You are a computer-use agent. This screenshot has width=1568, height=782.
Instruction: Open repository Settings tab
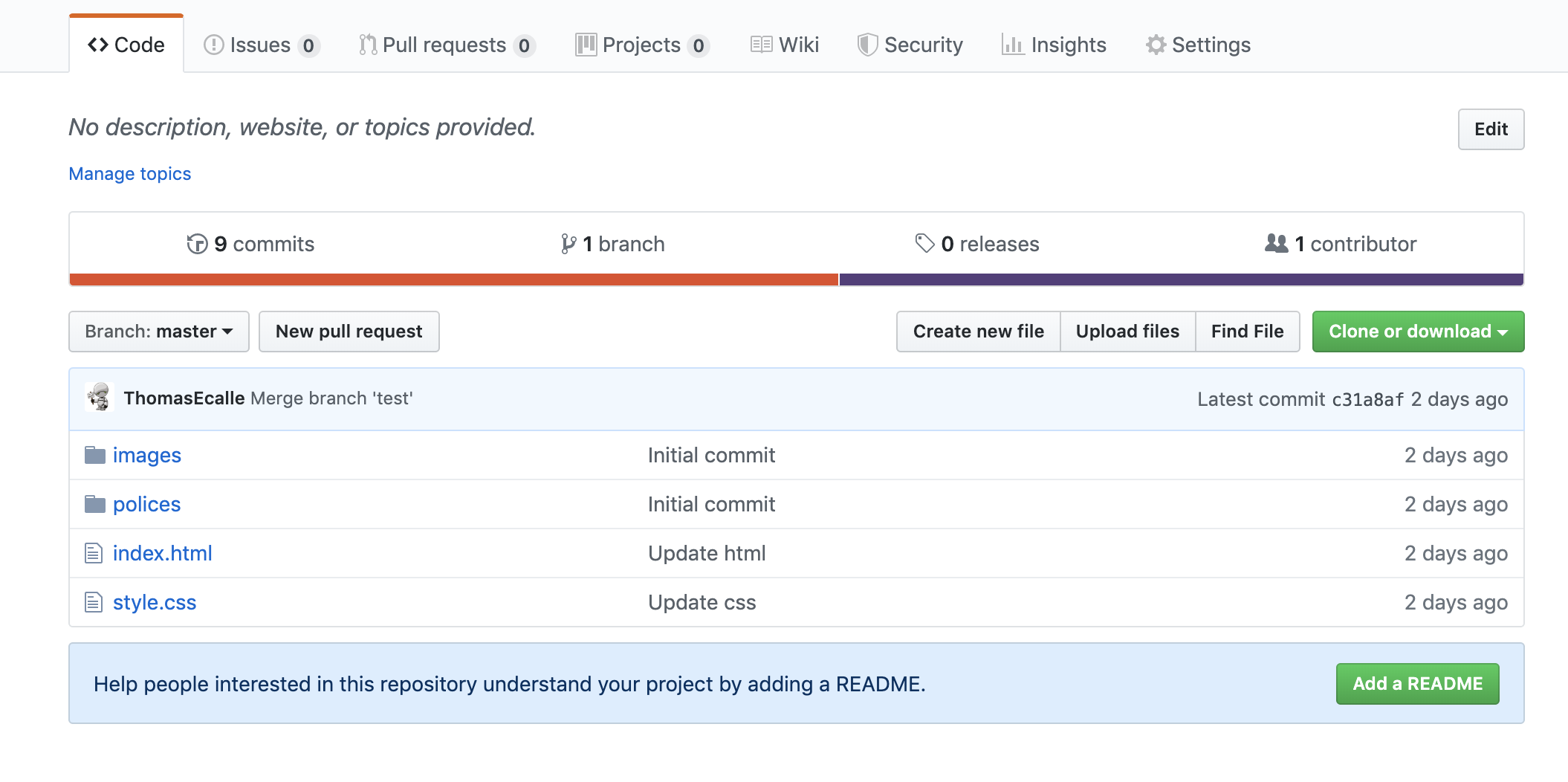[x=1199, y=45]
